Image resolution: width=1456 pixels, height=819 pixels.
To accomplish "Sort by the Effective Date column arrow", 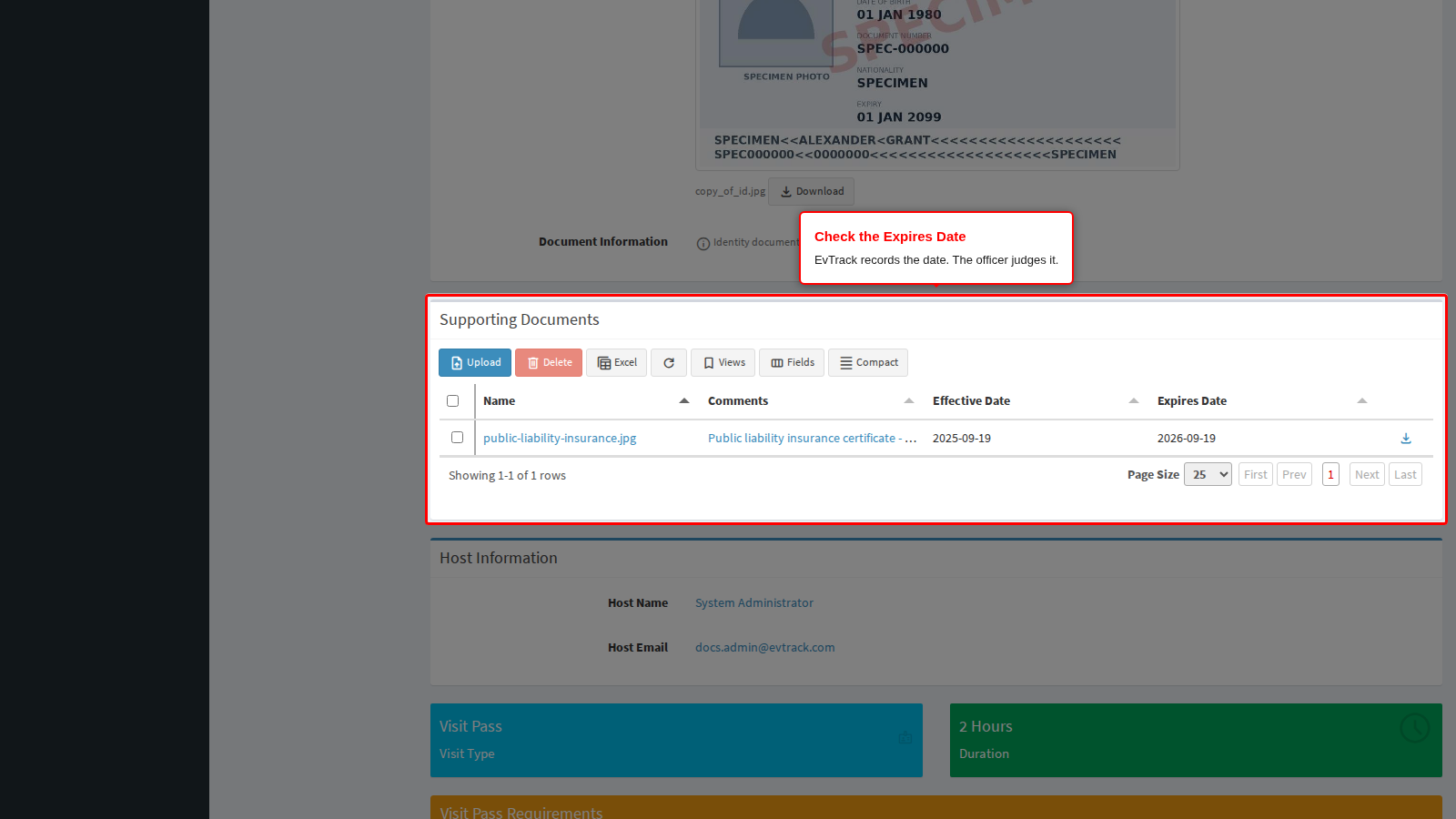I will tap(1134, 400).
